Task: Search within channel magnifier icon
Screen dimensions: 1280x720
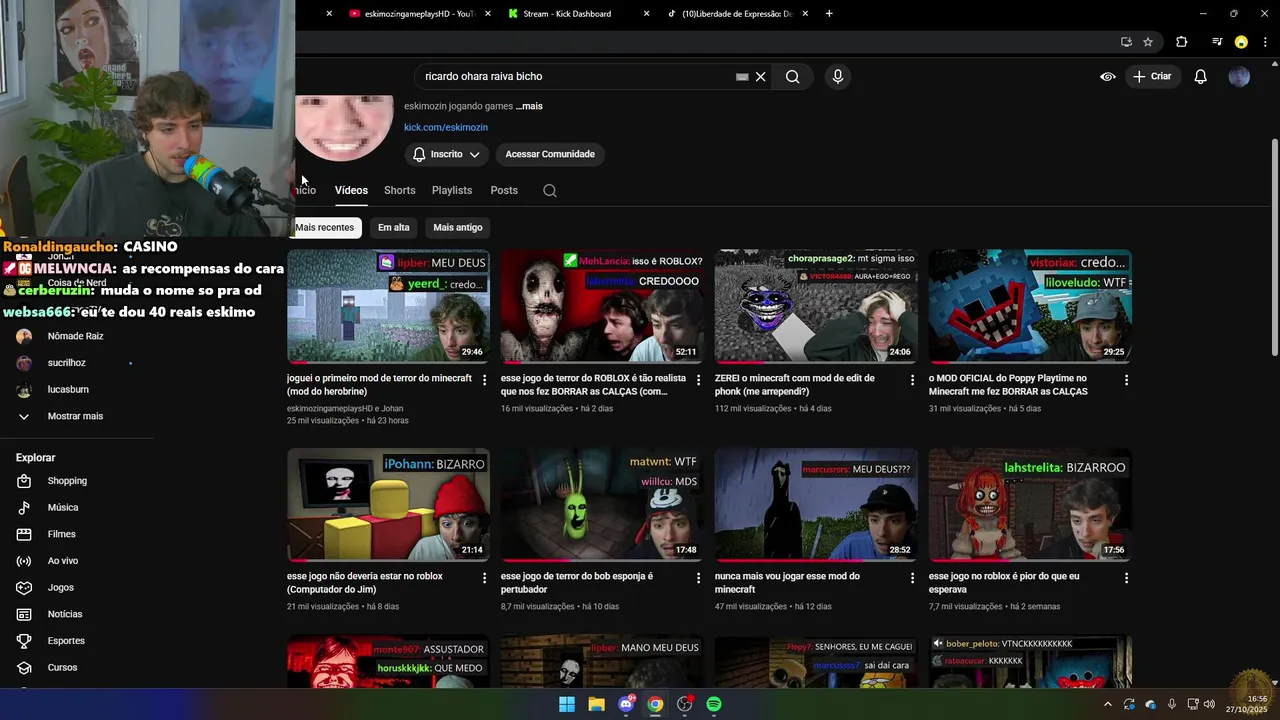Action: coord(550,191)
